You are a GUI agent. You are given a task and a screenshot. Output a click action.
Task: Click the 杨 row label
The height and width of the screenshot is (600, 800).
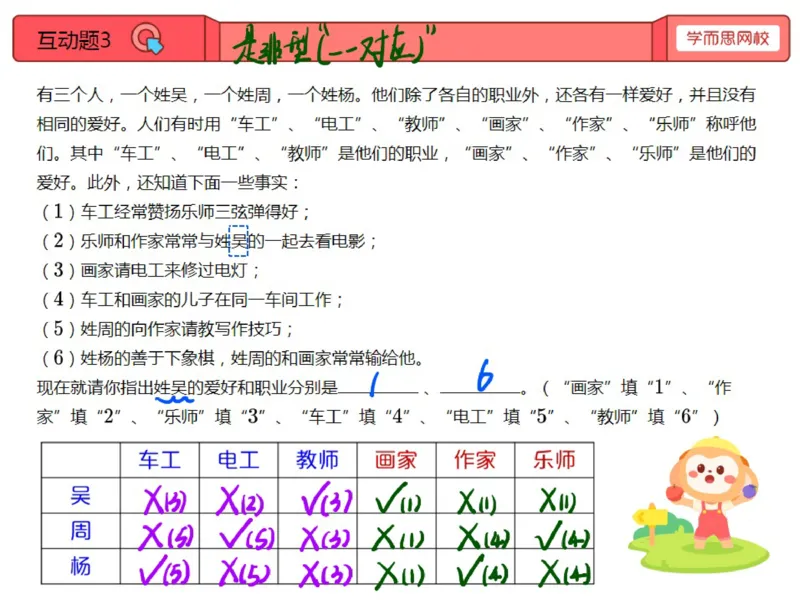pos(81,566)
